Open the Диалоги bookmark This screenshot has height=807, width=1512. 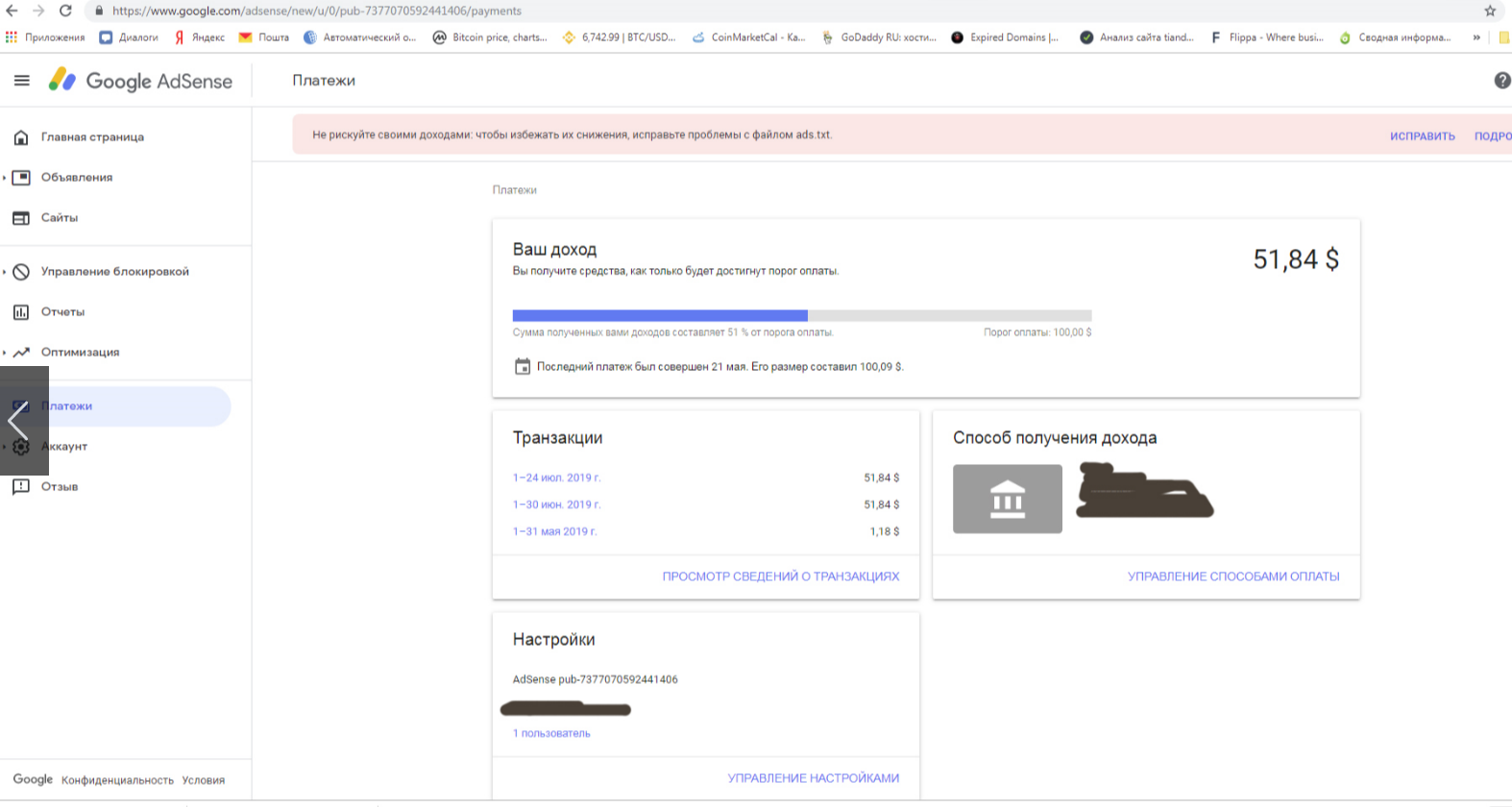129,37
